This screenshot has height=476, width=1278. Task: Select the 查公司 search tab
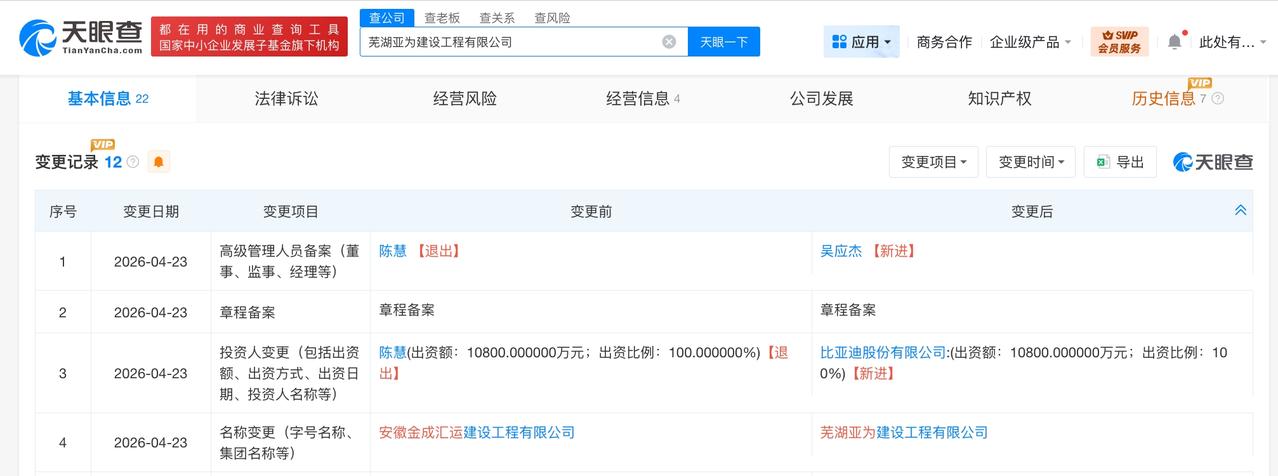(x=387, y=18)
